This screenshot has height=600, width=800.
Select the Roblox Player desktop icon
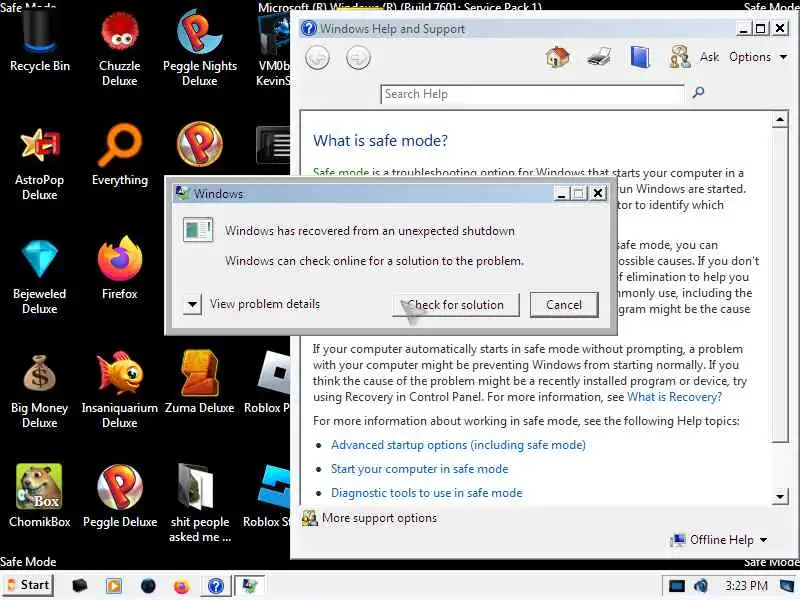point(267,383)
